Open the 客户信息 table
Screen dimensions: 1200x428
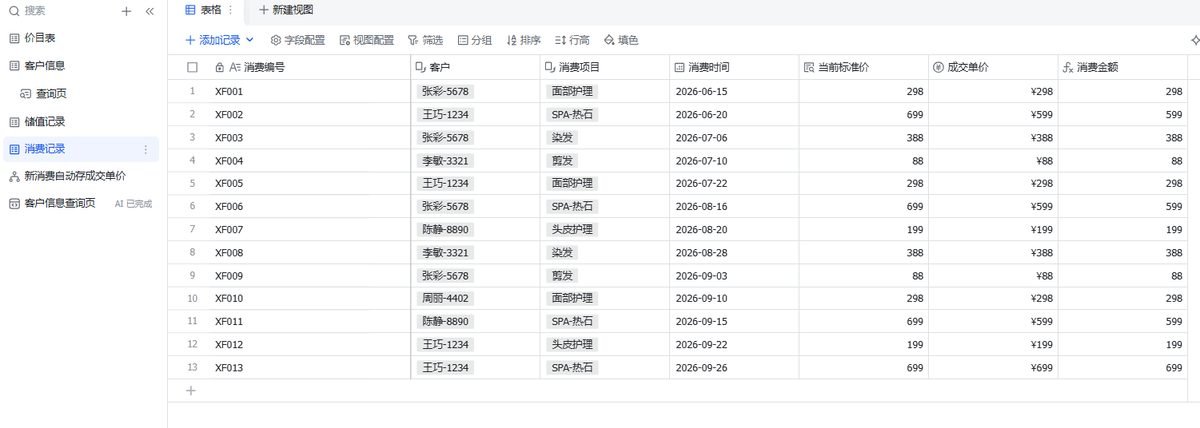coord(45,65)
